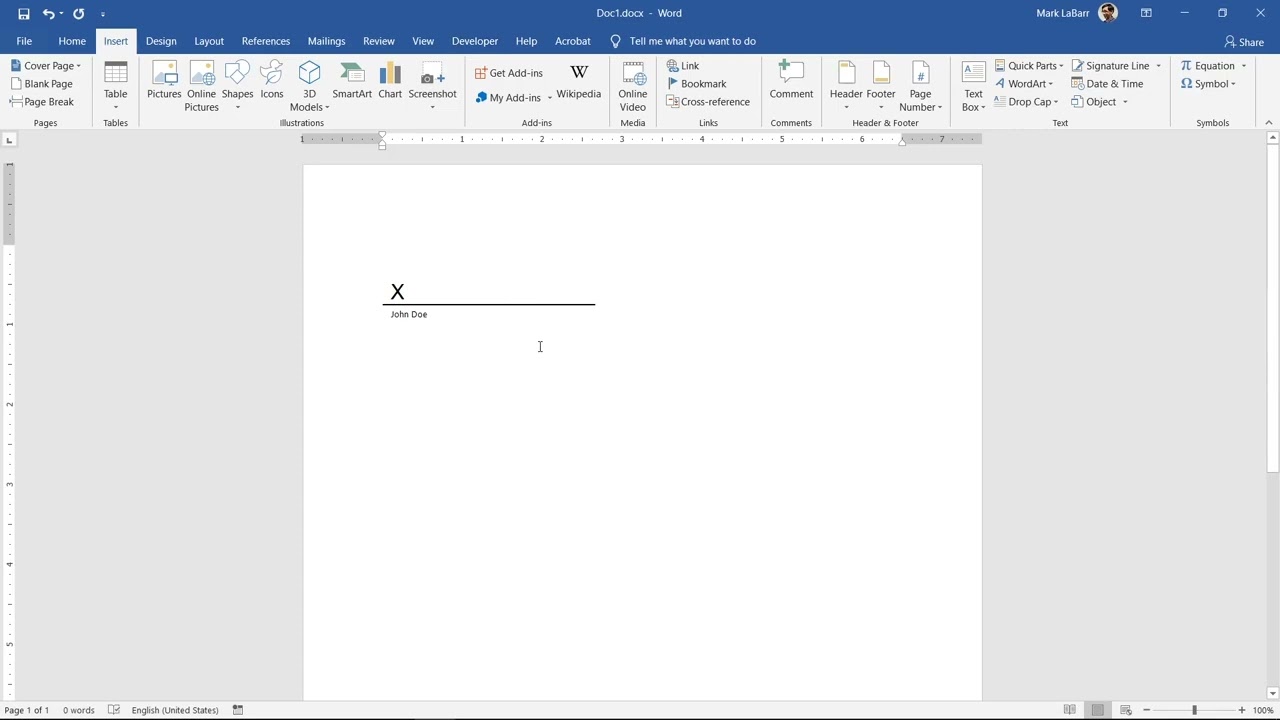Open Signature Line dropdown arrow
Viewport: 1280px width, 720px height.
[x=1159, y=66]
